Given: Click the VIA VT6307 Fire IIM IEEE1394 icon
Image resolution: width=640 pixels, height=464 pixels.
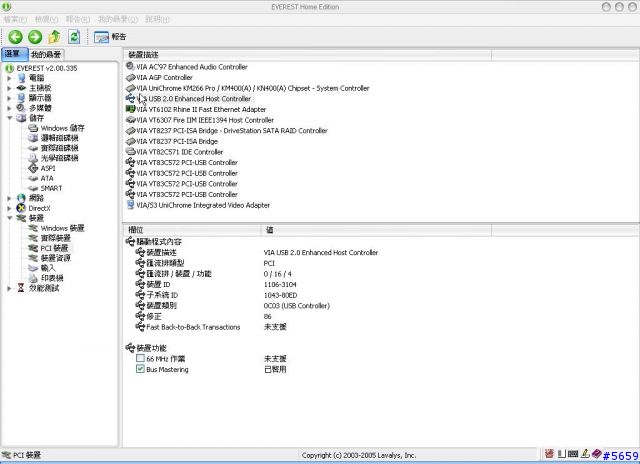Looking at the screenshot, I should (x=130, y=120).
